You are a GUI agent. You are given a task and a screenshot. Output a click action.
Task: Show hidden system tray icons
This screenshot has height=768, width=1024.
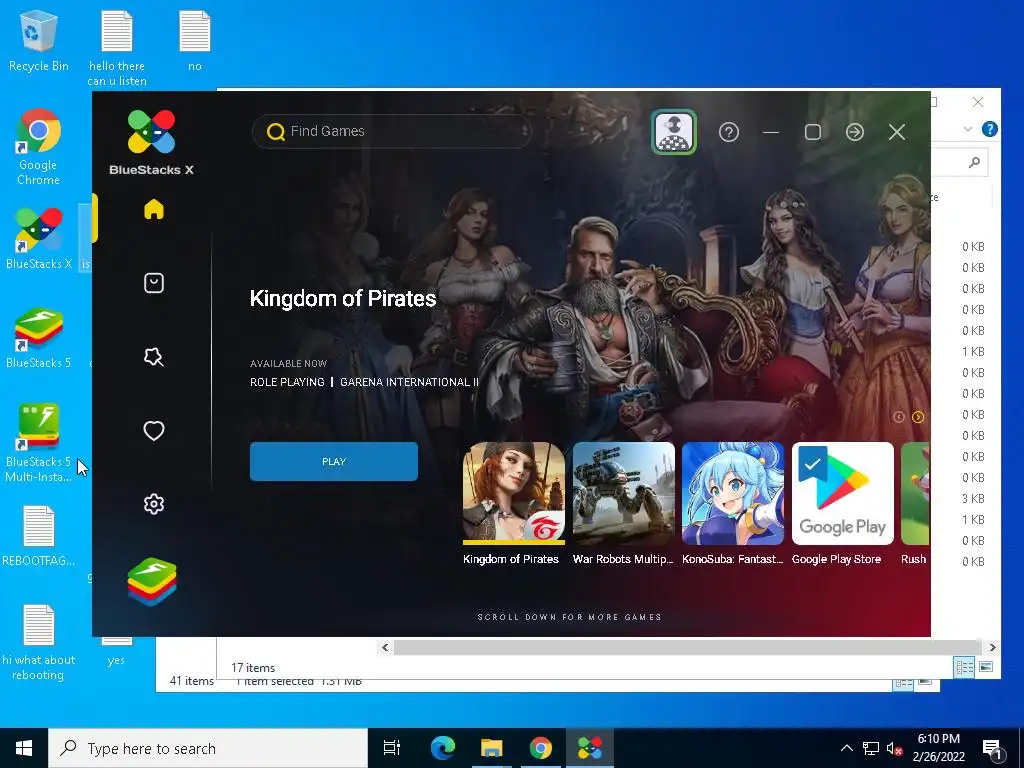(846, 748)
